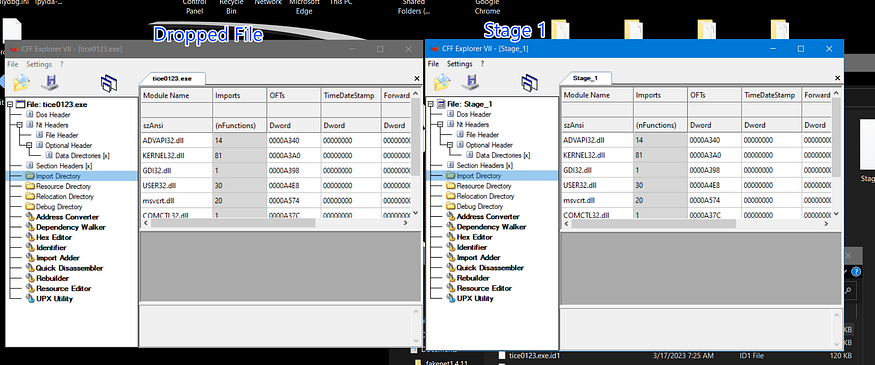The image size is (875, 365).
Task: Select the Stage_1 document tab
Action: pos(585,78)
